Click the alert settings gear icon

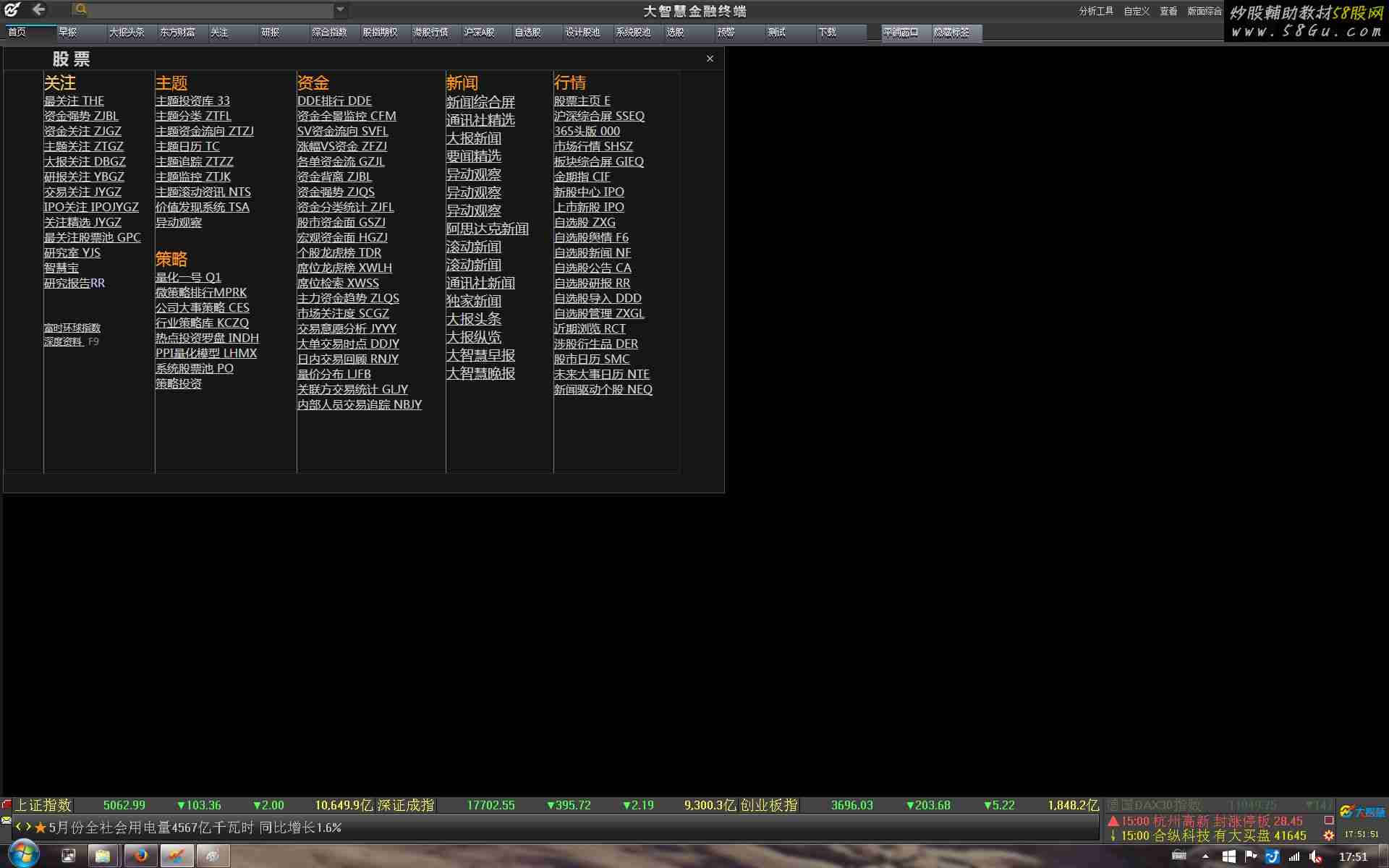click(x=1329, y=835)
